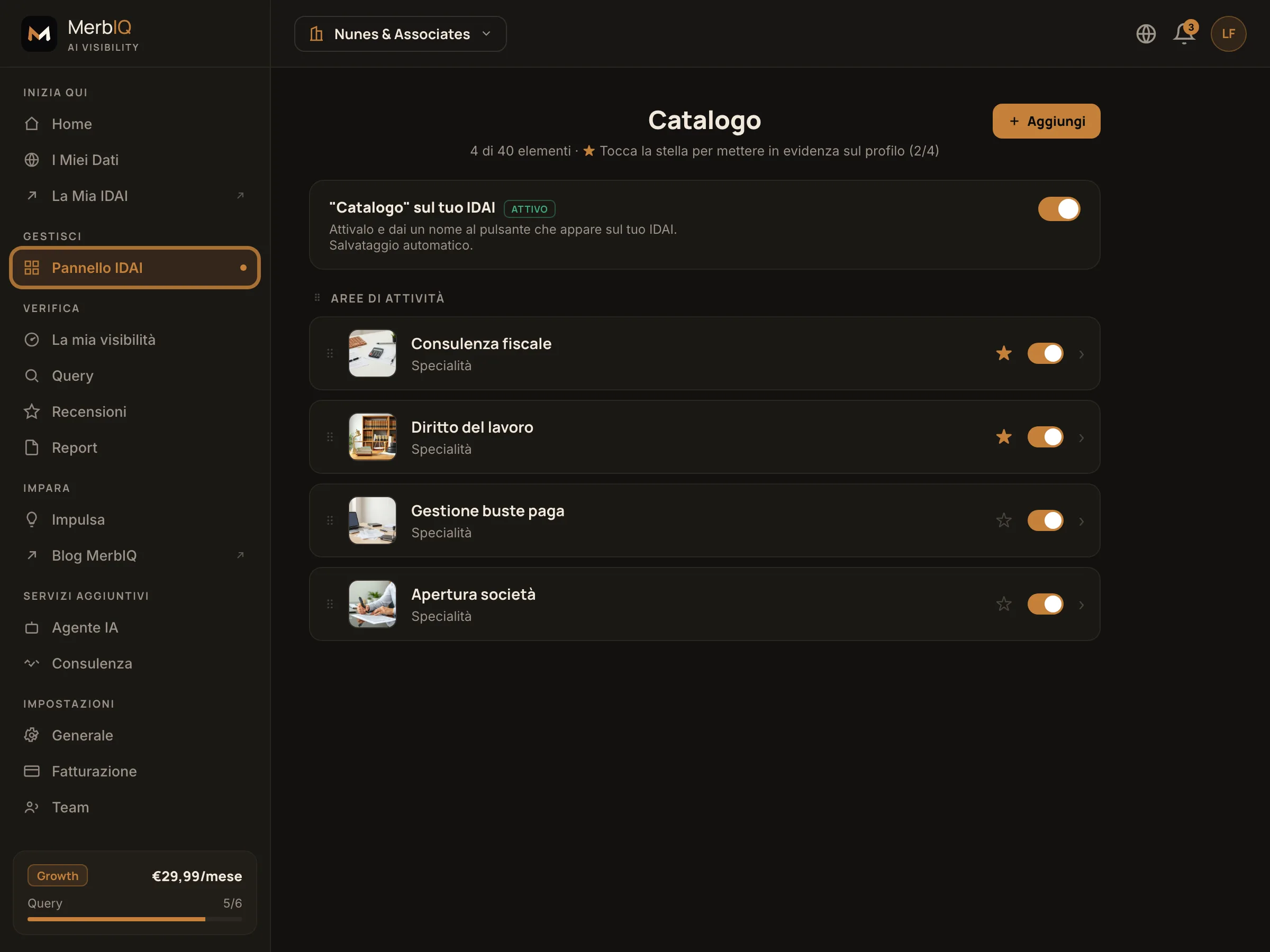Click the 5/6 query count
This screenshot has width=1270, height=952.
pyautogui.click(x=232, y=903)
